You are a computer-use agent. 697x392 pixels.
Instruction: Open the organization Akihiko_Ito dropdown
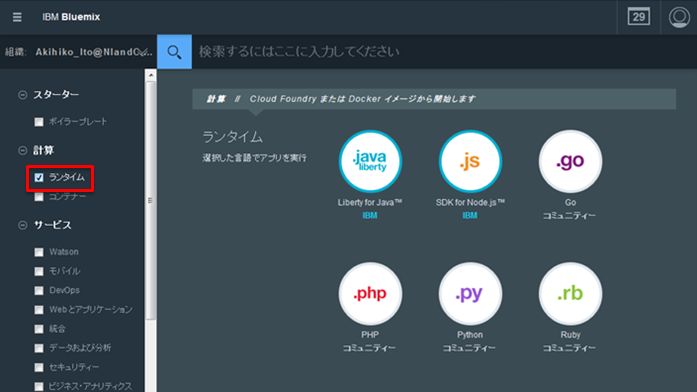[x=78, y=52]
